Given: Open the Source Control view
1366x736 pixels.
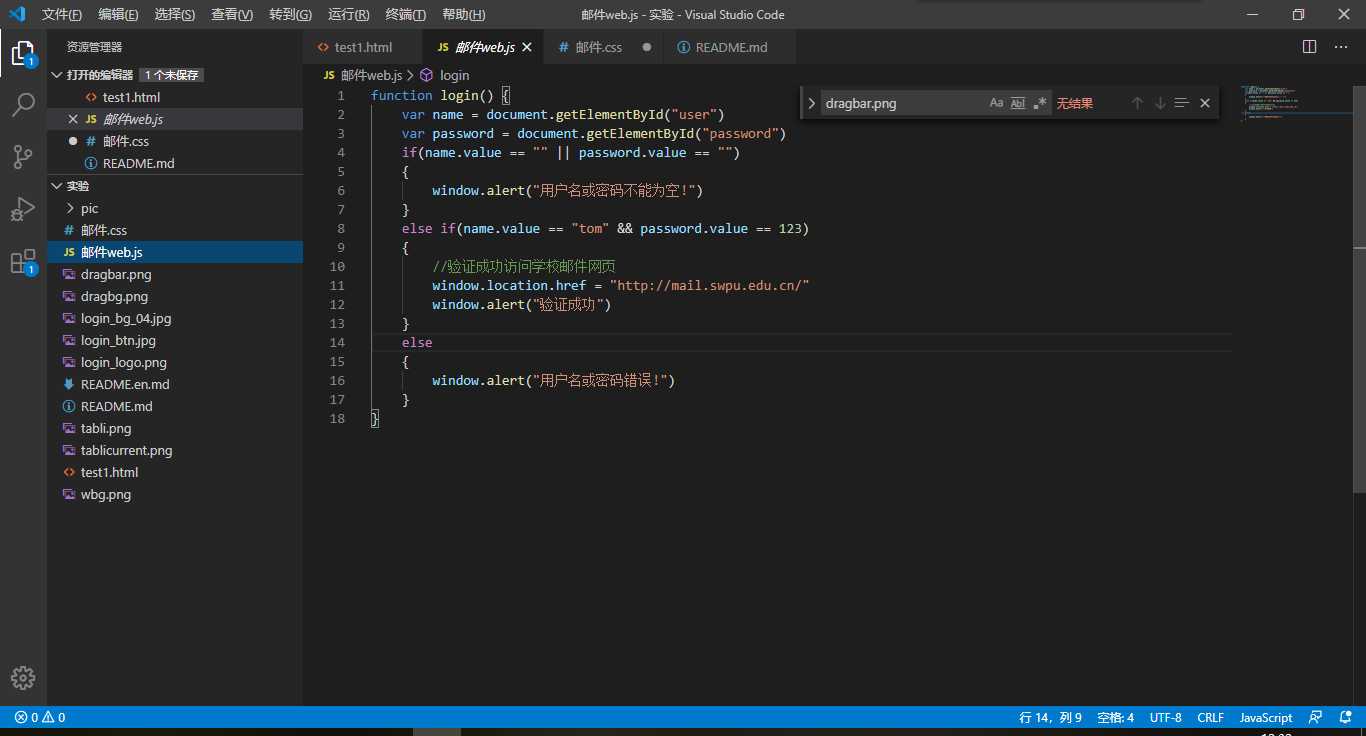Looking at the screenshot, I should point(23,157).
